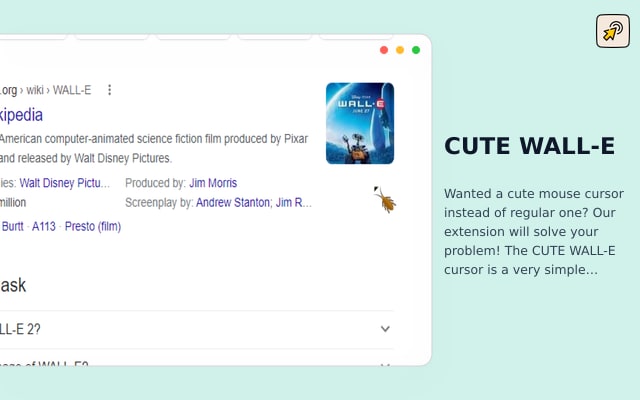Image resolution: width=640 pixels, height=400 pixels.
Task: Open the blue Wikipedia result title link
Action: click(21, 115)
